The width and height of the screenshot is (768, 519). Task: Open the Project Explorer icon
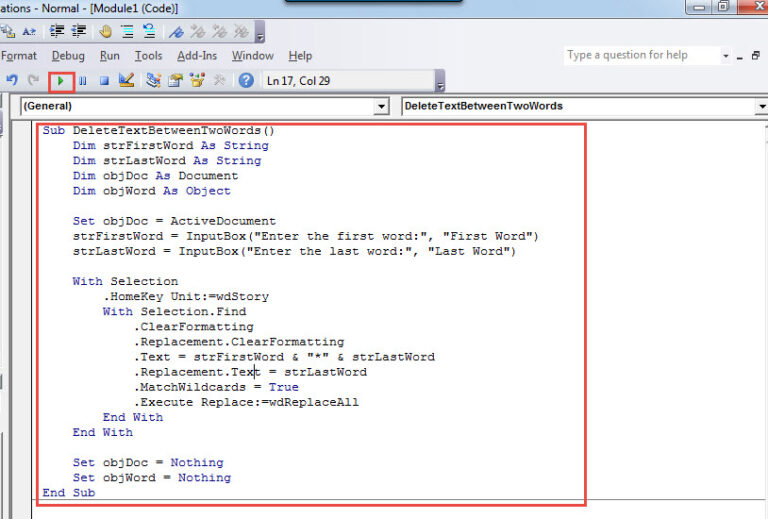click(x=153, y=80)
